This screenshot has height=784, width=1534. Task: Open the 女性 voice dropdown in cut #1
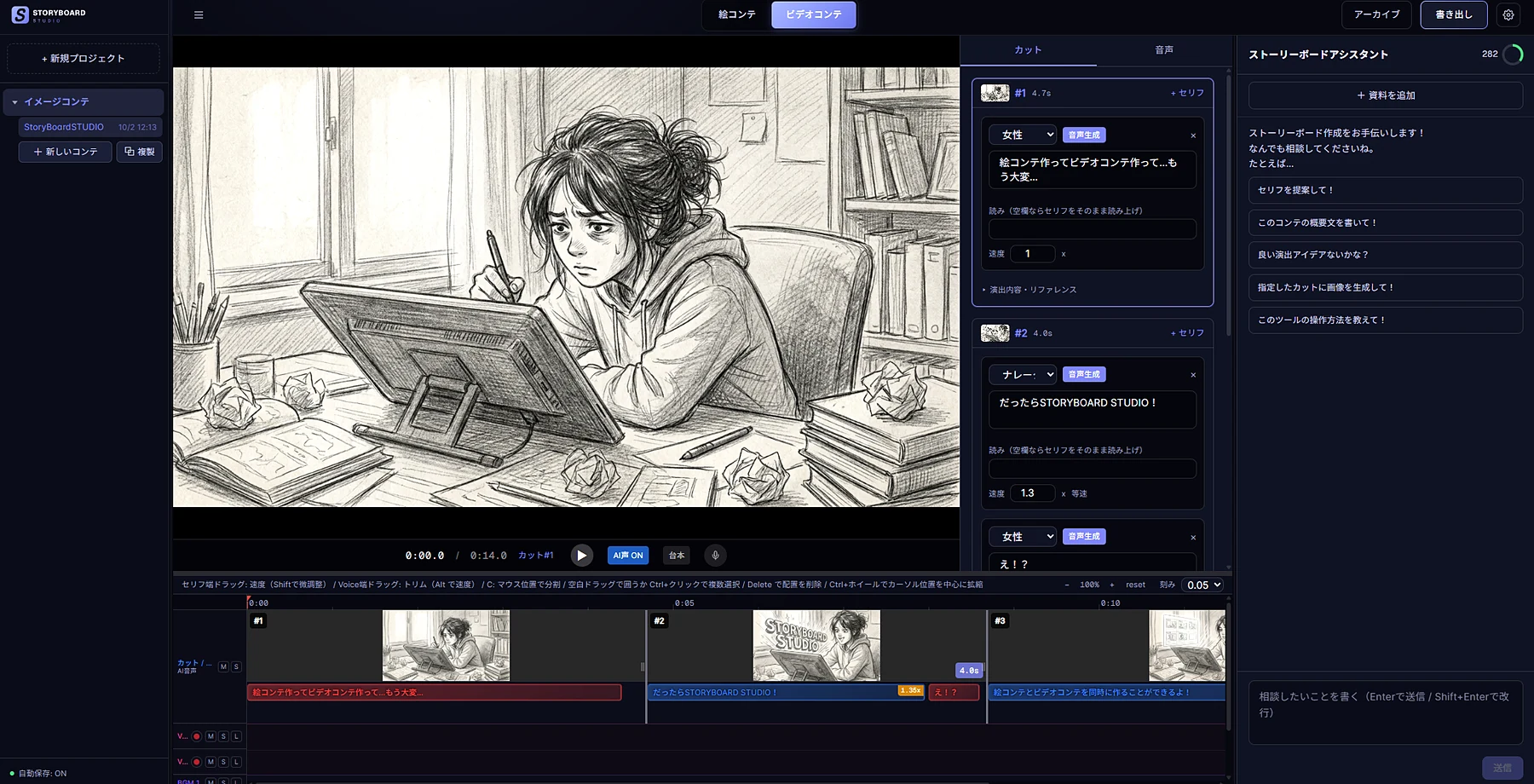(x=1023, y=135)
